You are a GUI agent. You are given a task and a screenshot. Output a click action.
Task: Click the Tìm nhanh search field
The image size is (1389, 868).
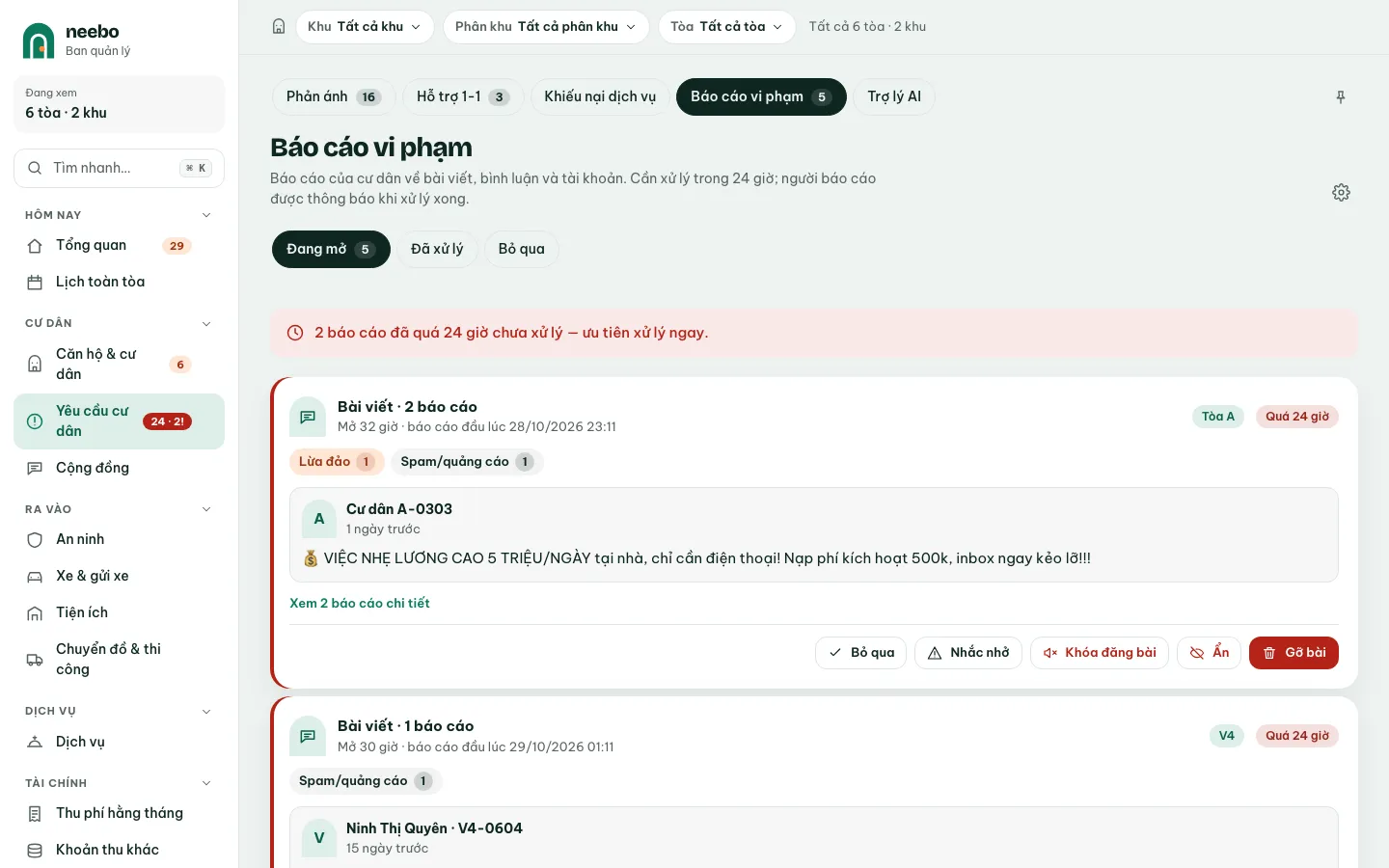pos(119,168)
